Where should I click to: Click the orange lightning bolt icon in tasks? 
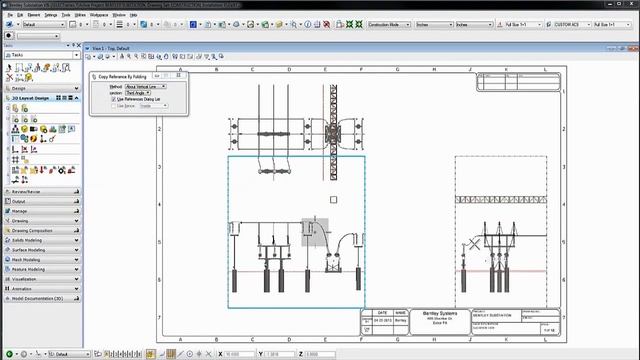33,139
